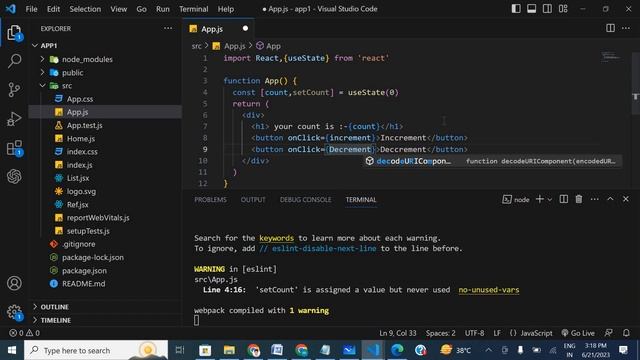640x360 pixels.
Task: Open terminal panel more actions ellipsis
Action: coord(594,199)
